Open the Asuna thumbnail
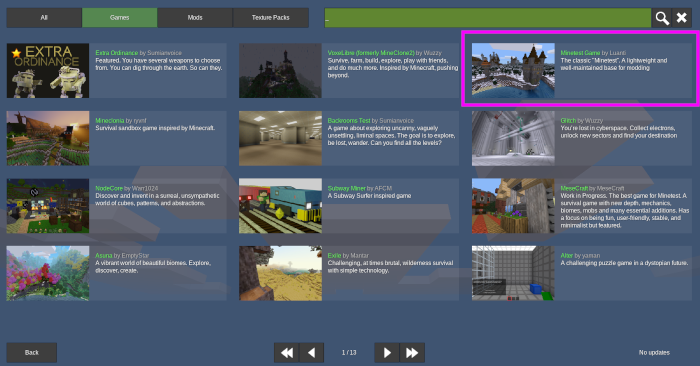 click(x=48, y=274)
